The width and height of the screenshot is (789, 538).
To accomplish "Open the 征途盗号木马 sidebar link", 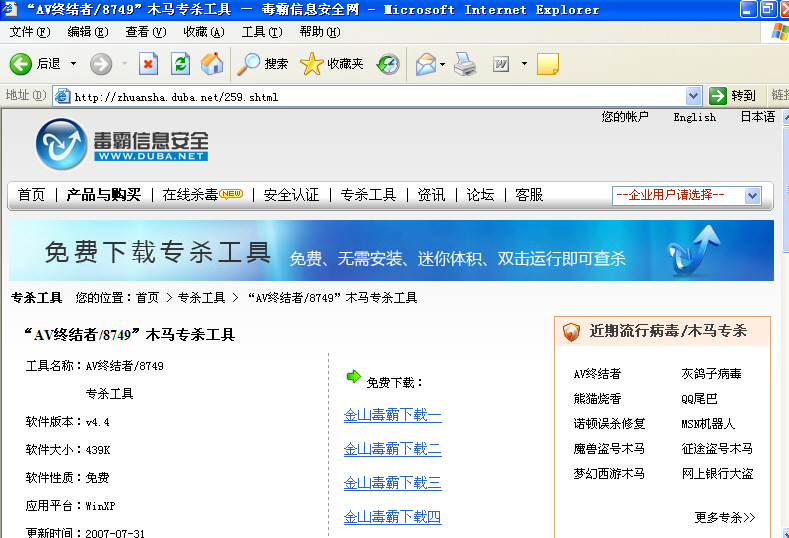I will 717,448.
